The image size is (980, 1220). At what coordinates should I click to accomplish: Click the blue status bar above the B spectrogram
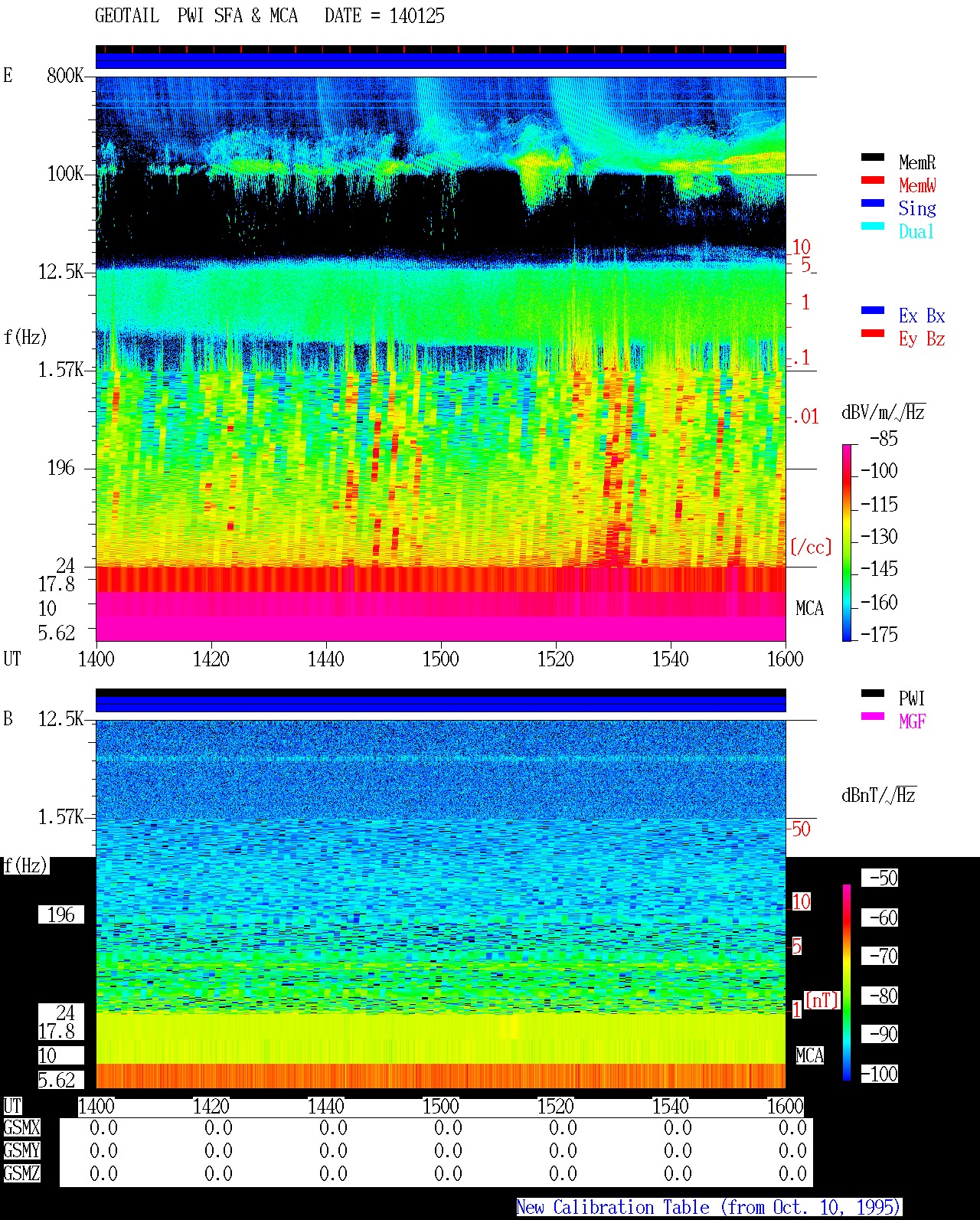[x=441, y=704]
